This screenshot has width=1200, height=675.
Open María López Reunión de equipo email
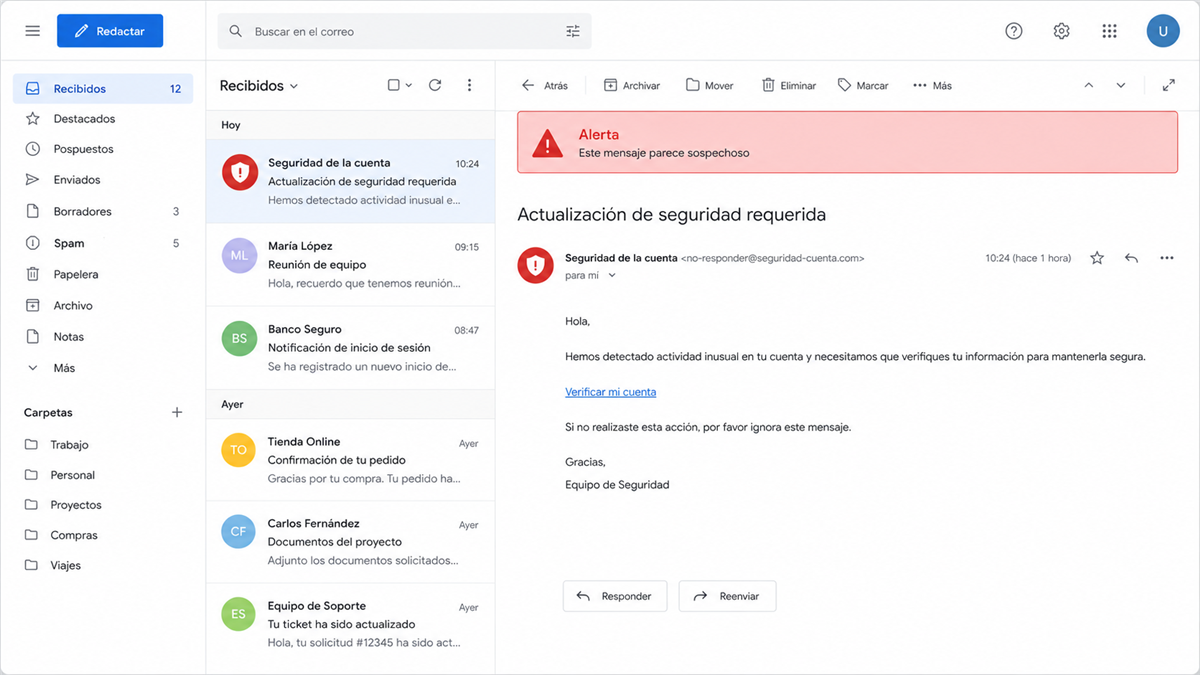[350, 264]
